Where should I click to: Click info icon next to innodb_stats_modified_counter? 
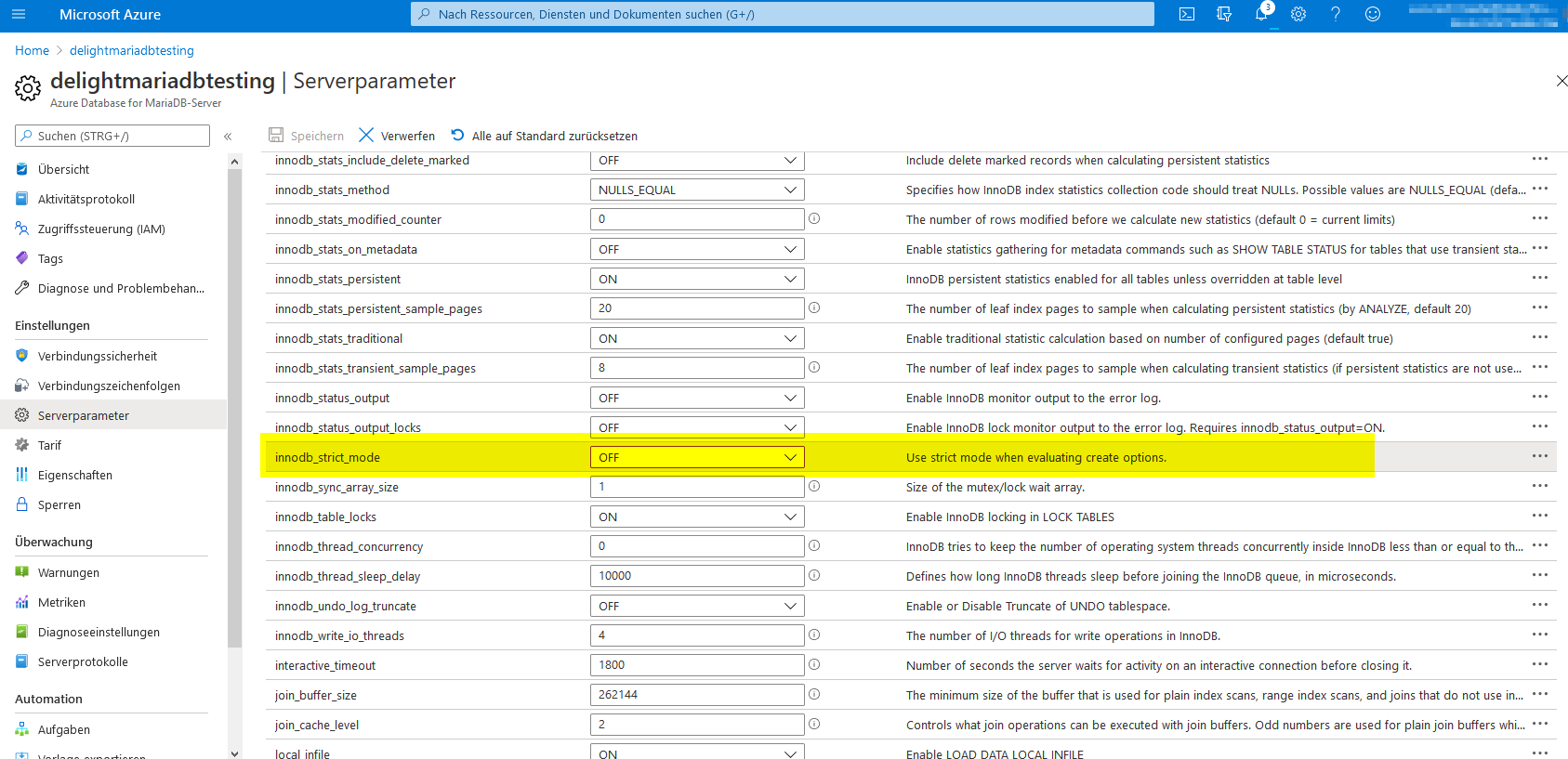pyautogui.click(x=814, y=219)
